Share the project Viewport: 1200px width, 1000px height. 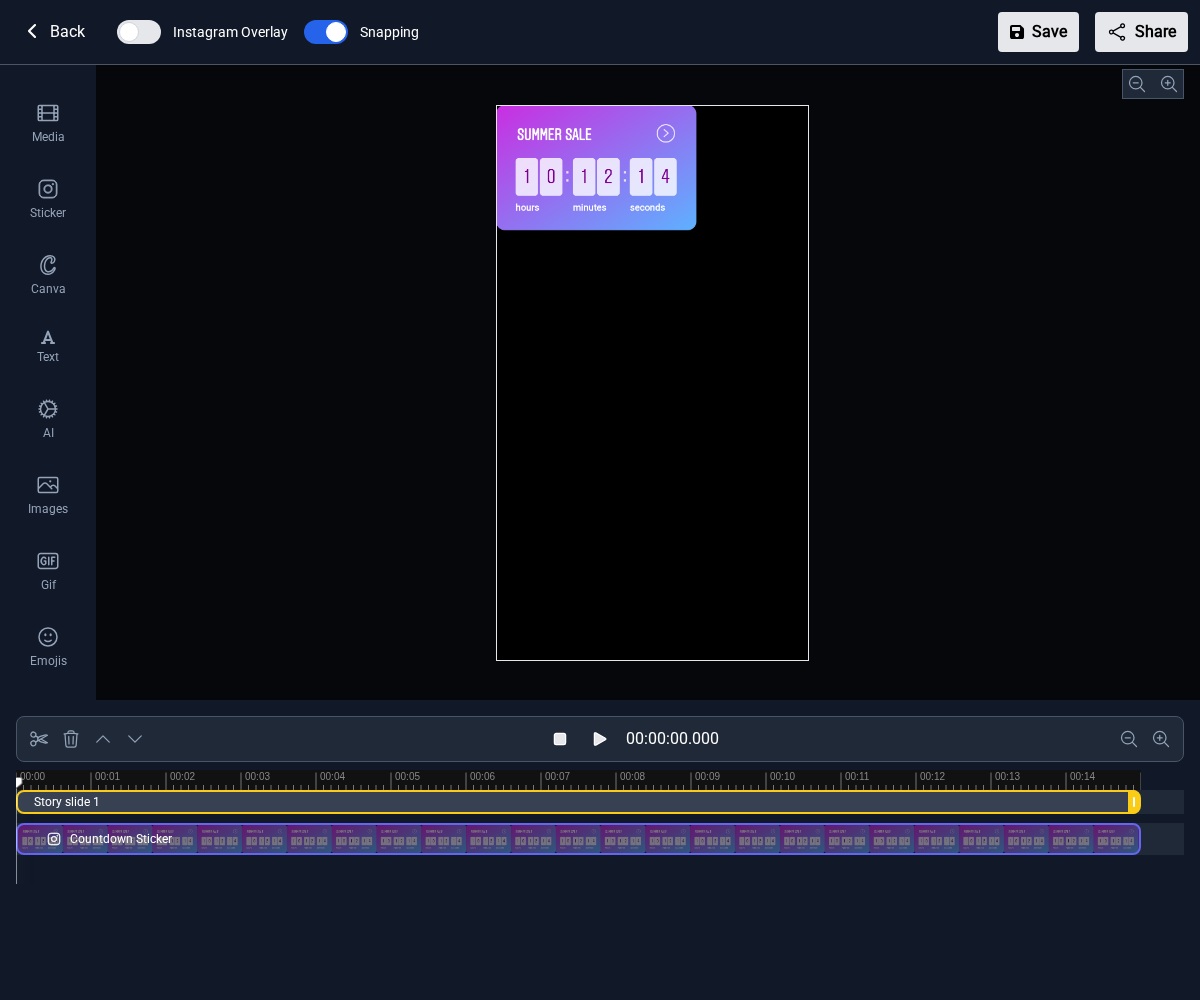coord(1141,32)
